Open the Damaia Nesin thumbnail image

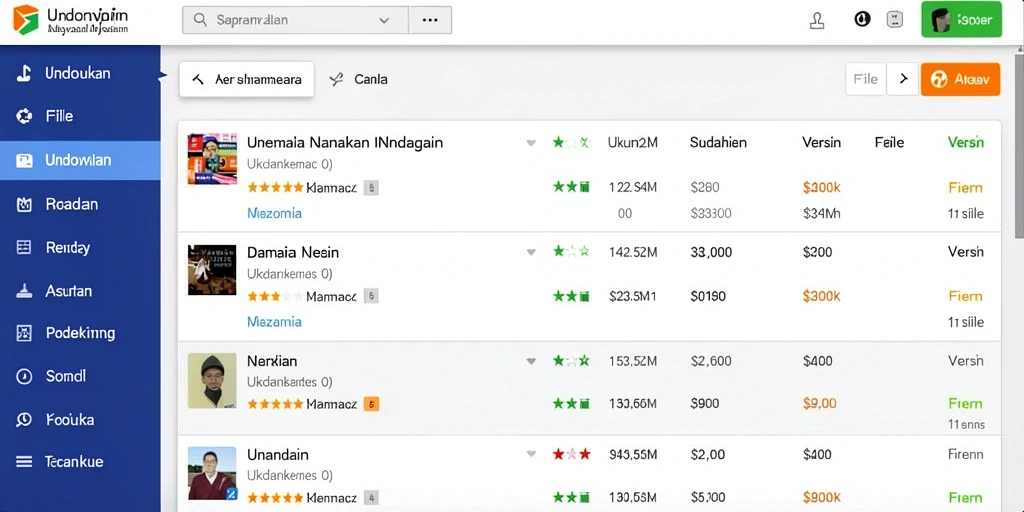coord(212,270)
